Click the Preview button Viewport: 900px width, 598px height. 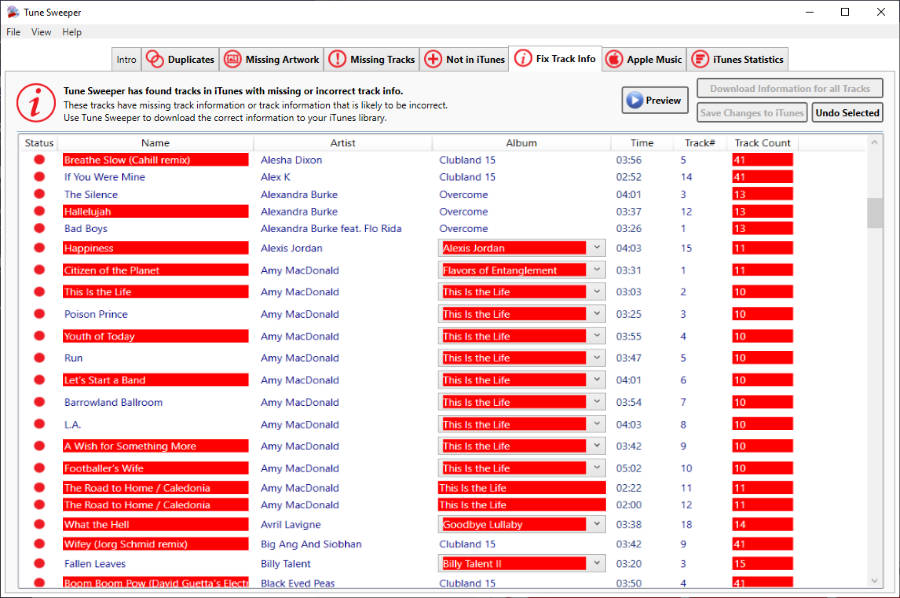click(x=655, y=100)
